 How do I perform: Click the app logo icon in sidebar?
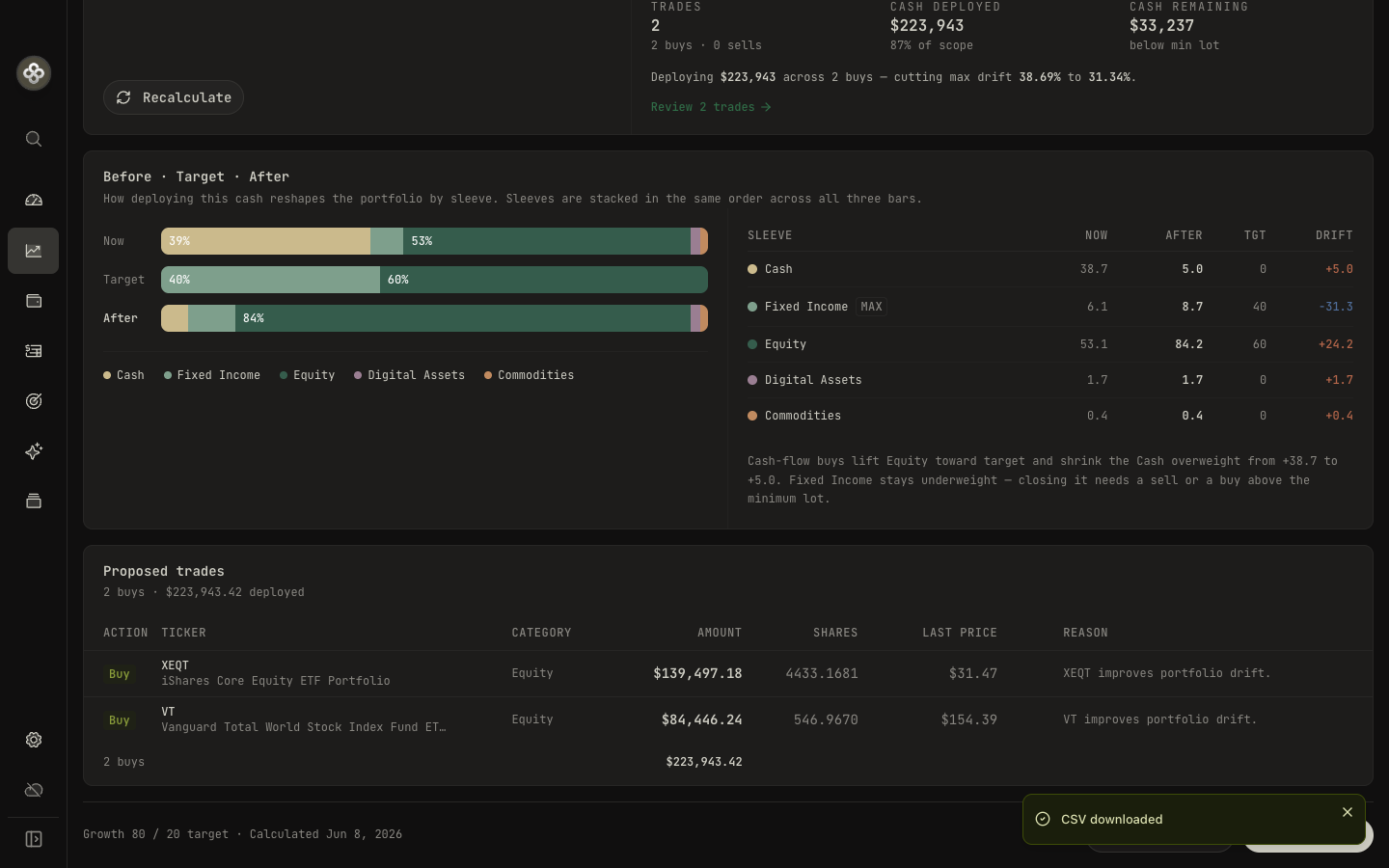pos(34,73)
